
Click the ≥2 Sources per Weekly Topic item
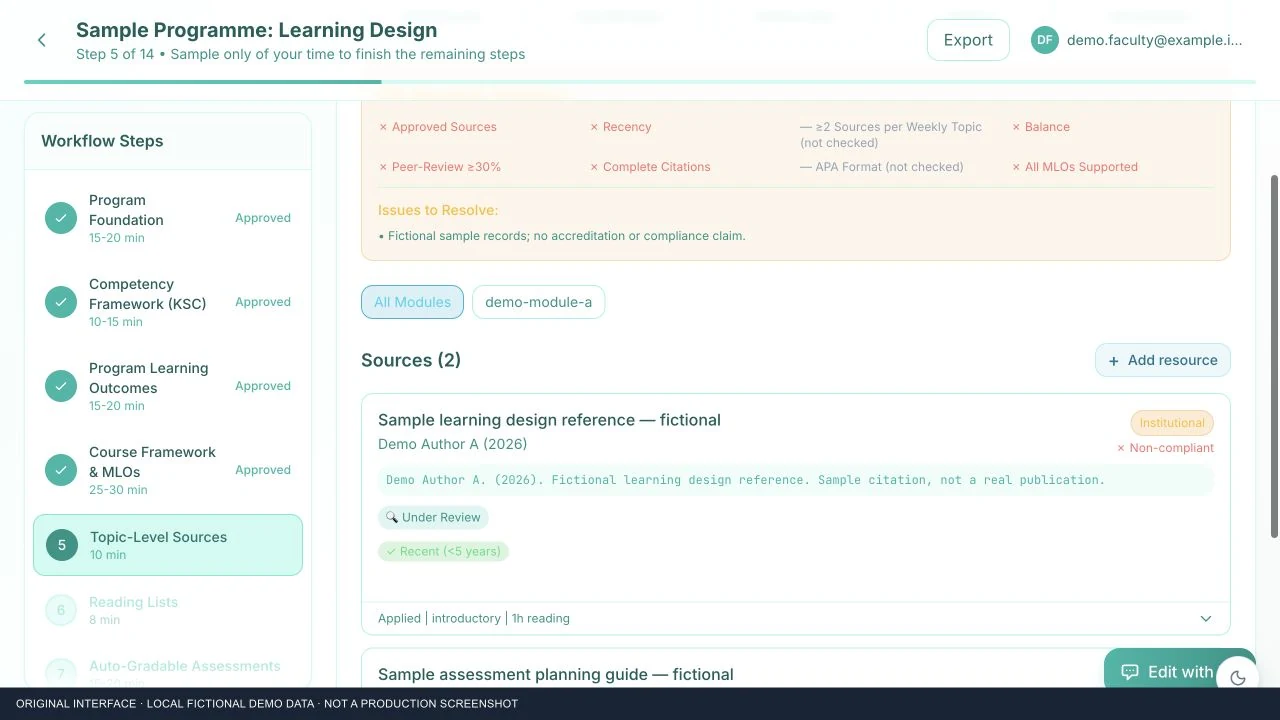coord(891,135)
